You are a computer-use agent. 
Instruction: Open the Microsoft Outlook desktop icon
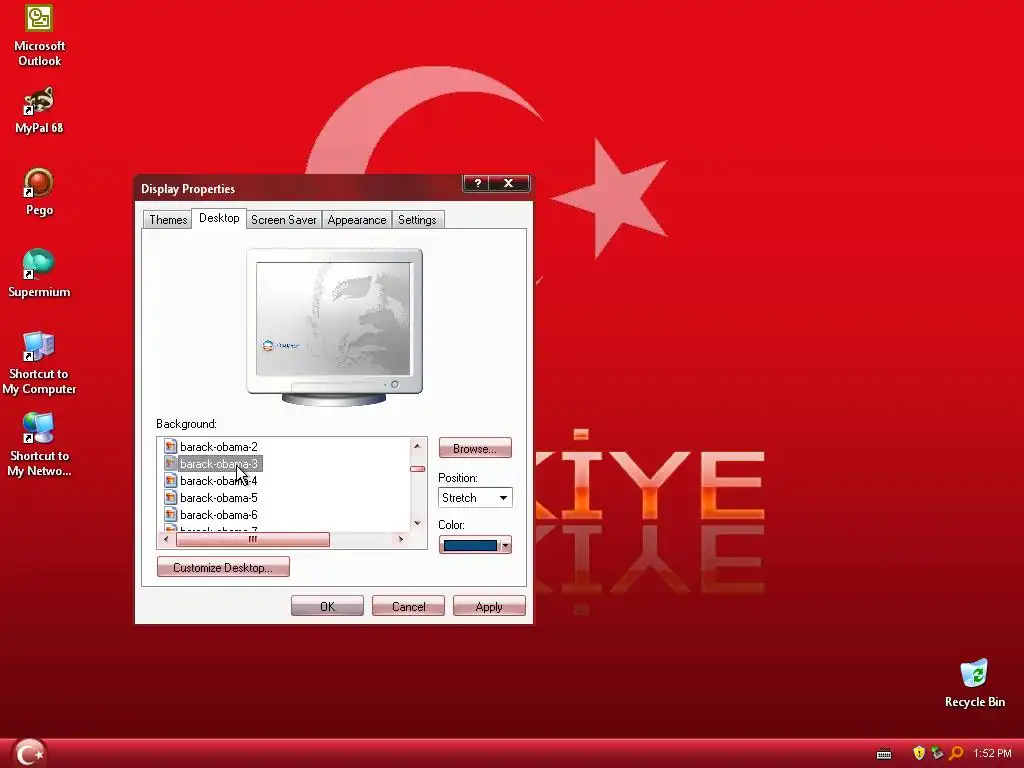[39, 35]
